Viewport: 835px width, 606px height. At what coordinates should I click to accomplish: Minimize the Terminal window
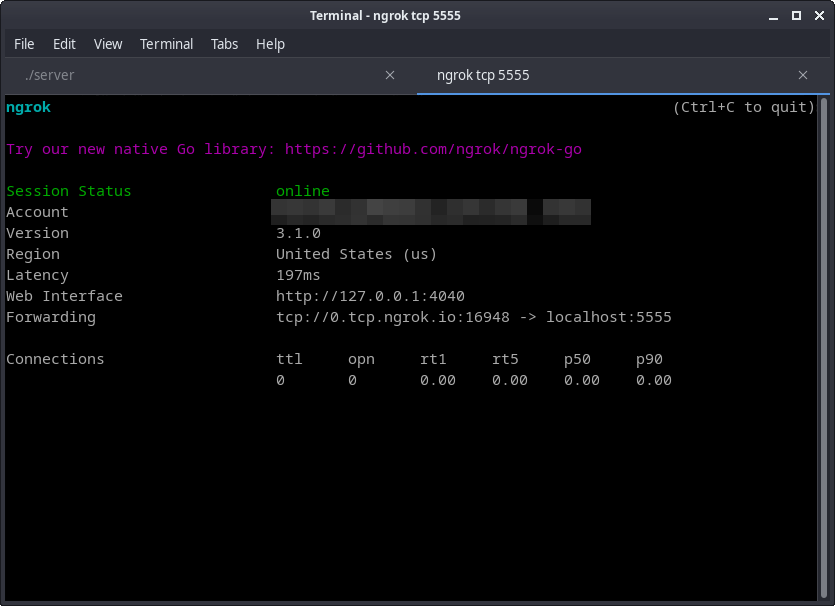point(774,15)
